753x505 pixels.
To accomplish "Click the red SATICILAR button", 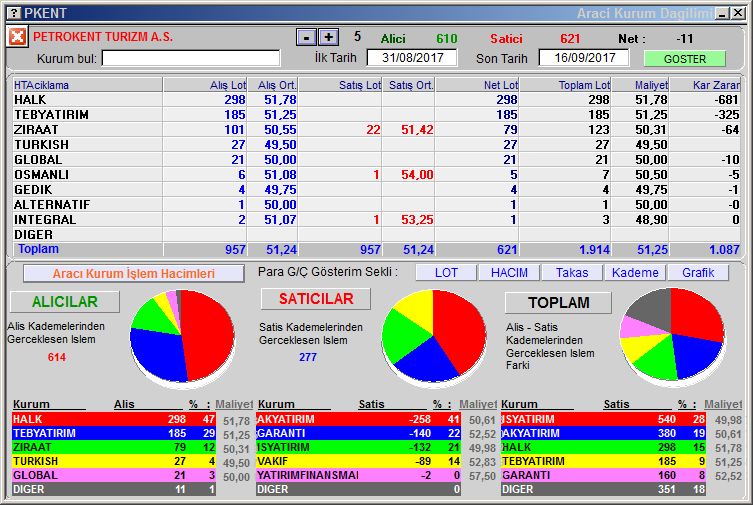I will click(315, 299).
